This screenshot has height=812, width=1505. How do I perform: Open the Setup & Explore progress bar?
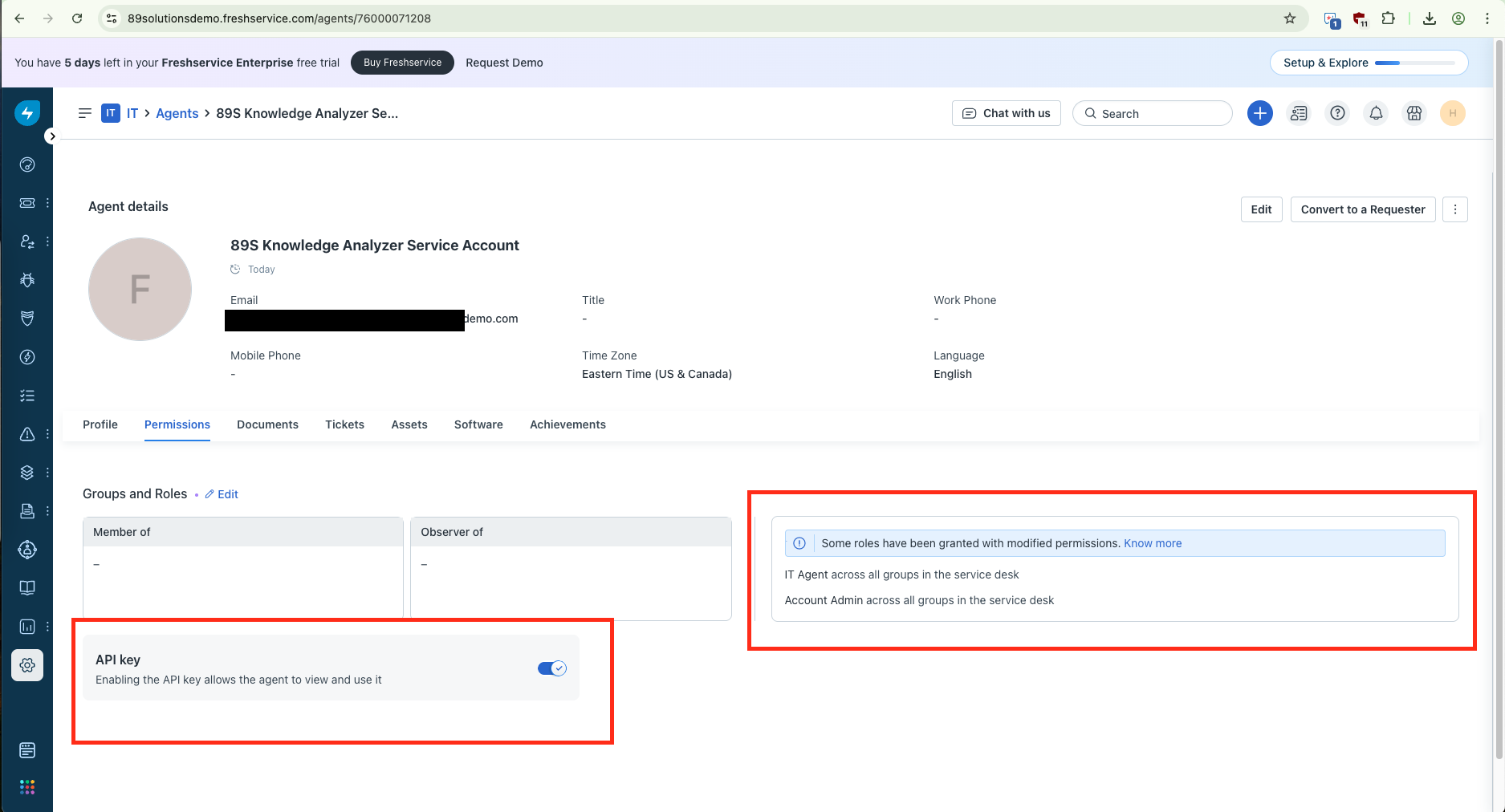[x=1369, y=63]
